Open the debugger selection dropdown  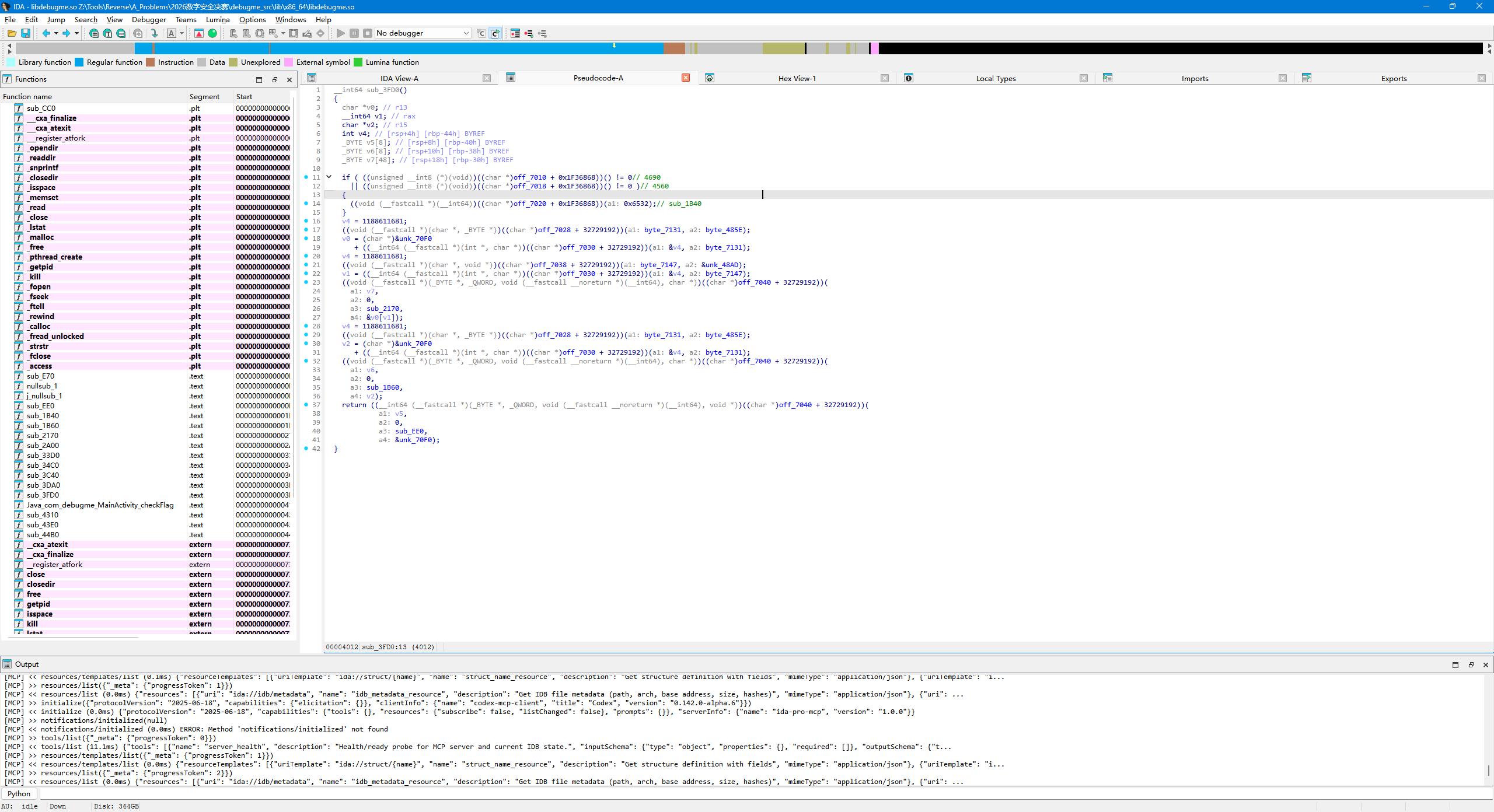pyautogui.click(x=466, y=33)
